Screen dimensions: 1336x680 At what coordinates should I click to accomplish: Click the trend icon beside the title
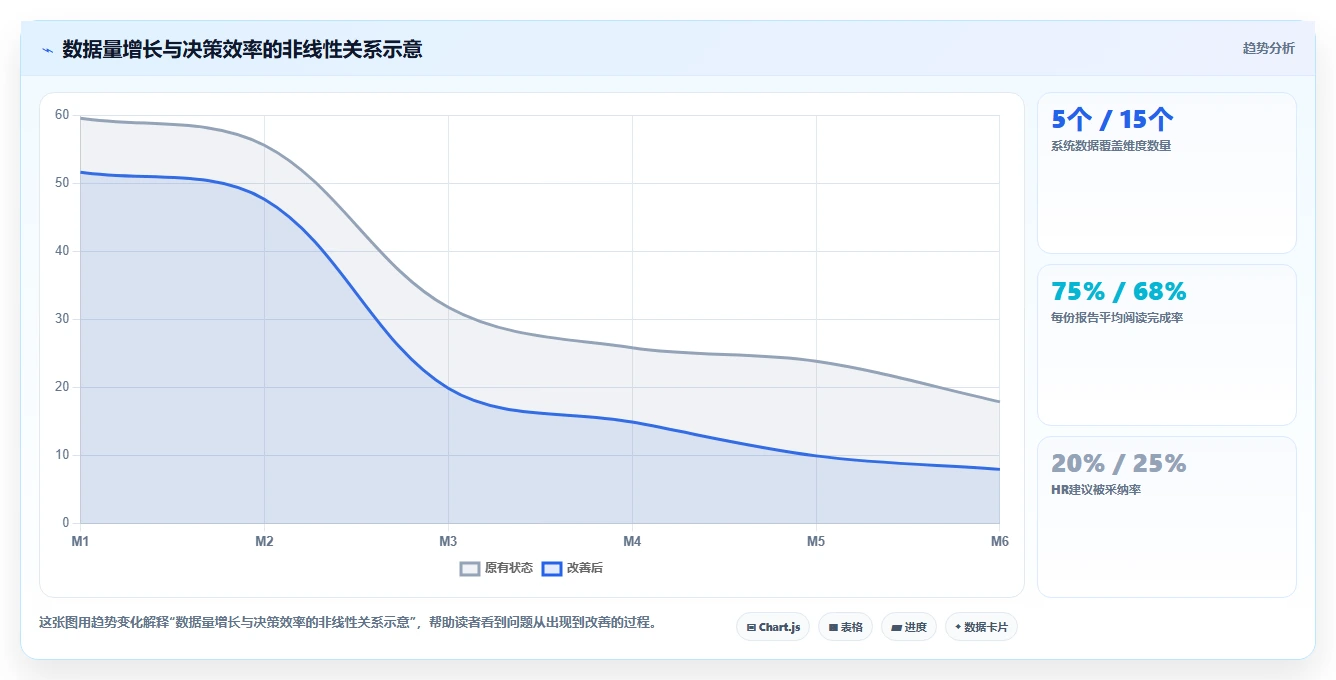tap(47, 50)
